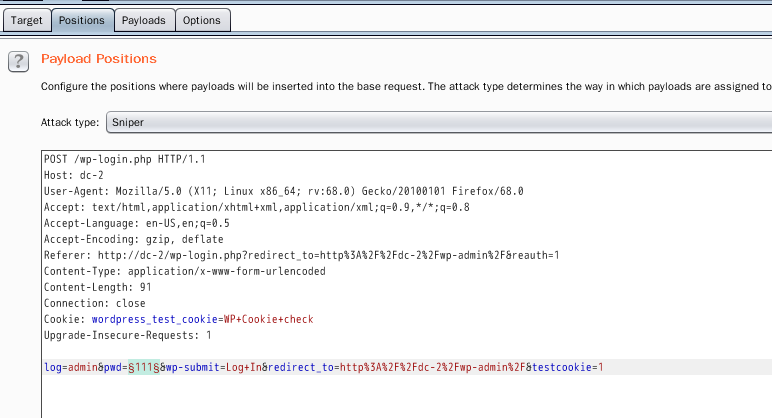Viewport: 772px width, 418px height.
Task: Select the Positions tab
Action: 82,20
